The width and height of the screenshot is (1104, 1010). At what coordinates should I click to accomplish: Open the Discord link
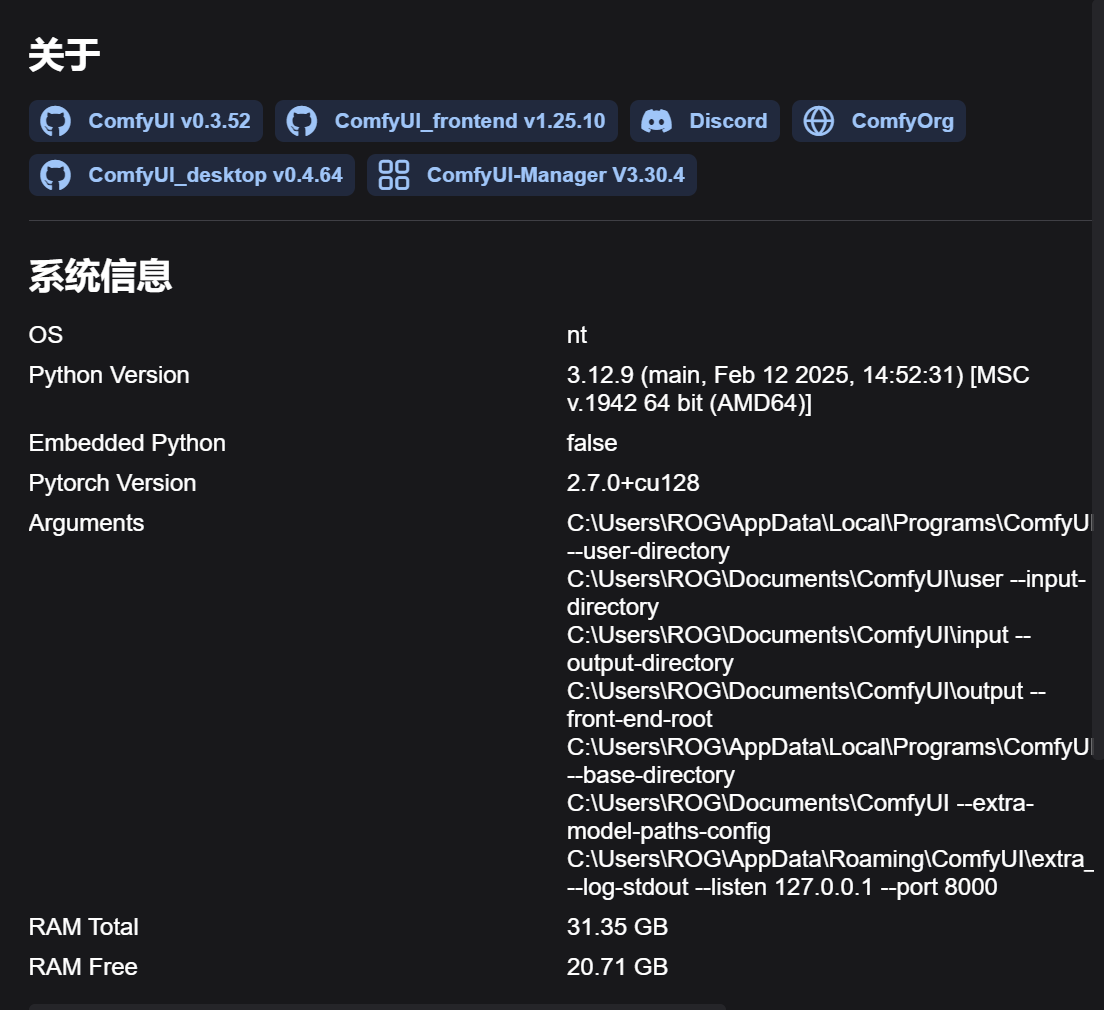click(x=705, y=121)
